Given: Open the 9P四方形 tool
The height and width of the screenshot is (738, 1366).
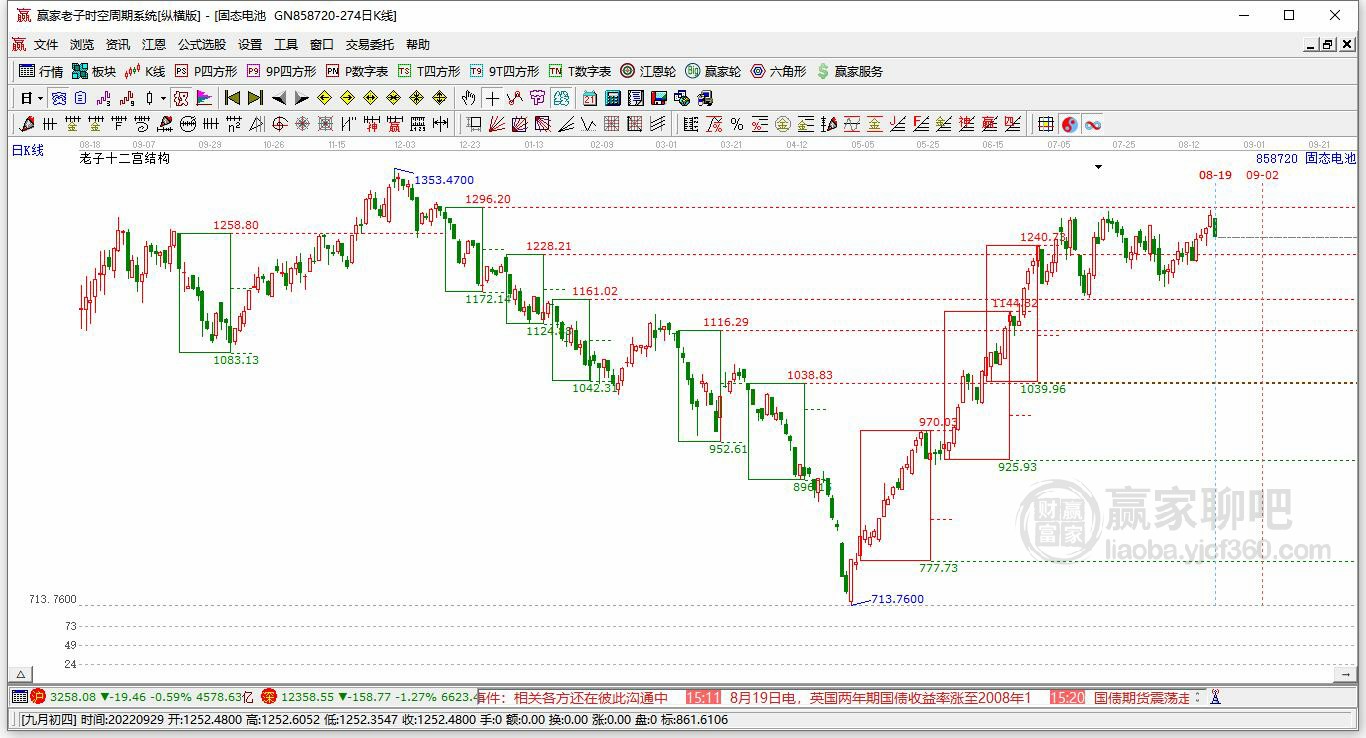Looking at the screenshot, I should pos(281,71).
